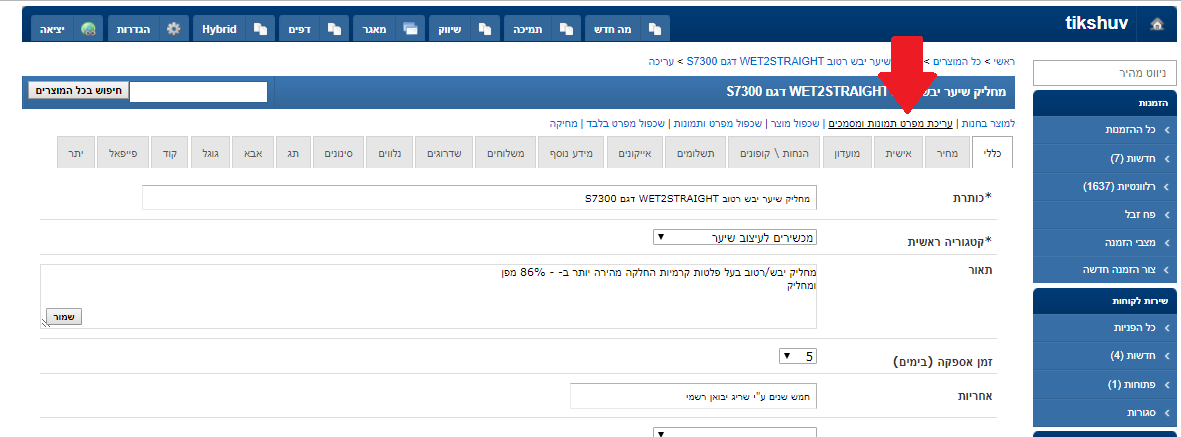
Task: Go to כל המוצרים in the breadcrumb
Action: 956,61
